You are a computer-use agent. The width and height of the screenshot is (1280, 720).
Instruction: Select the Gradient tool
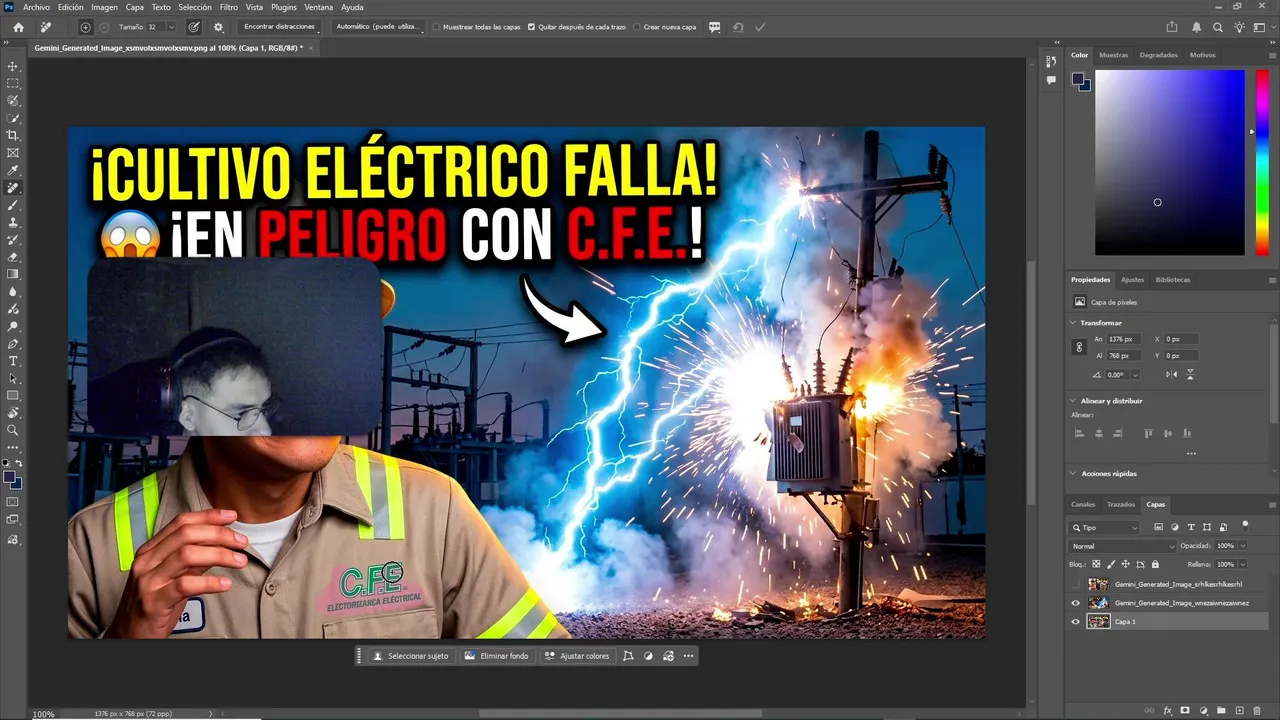[x=13, y=274]
